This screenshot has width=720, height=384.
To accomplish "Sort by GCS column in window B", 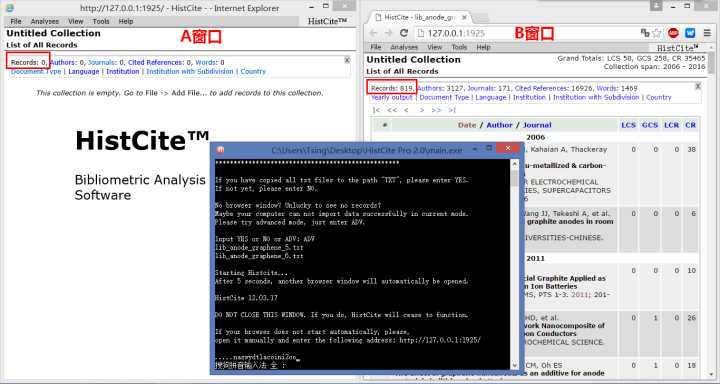I will pos(650,125).
